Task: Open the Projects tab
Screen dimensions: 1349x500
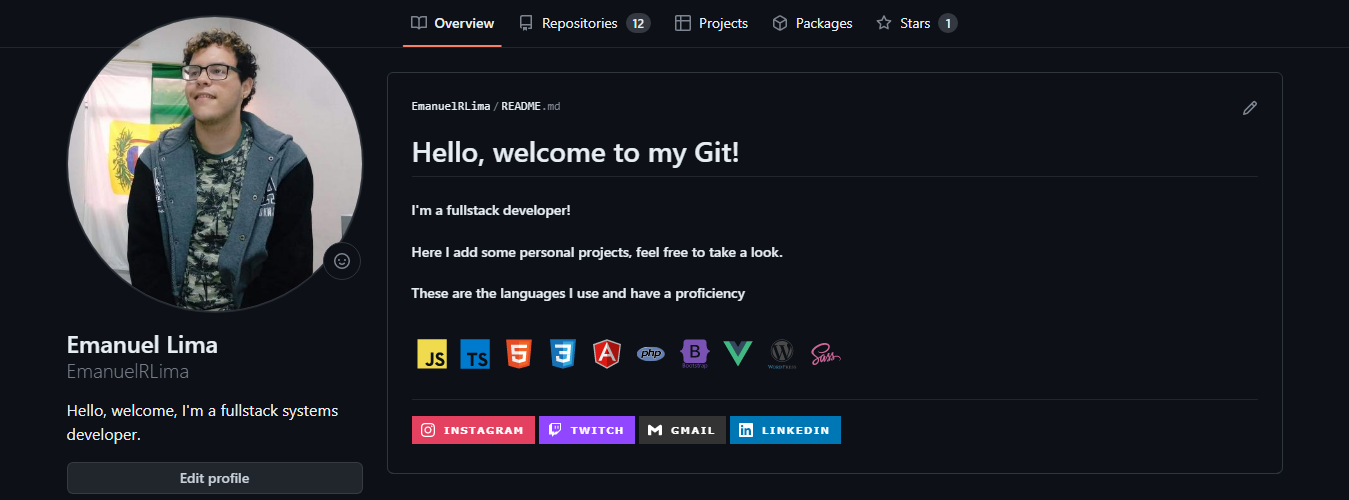Action: coord(711,23)
